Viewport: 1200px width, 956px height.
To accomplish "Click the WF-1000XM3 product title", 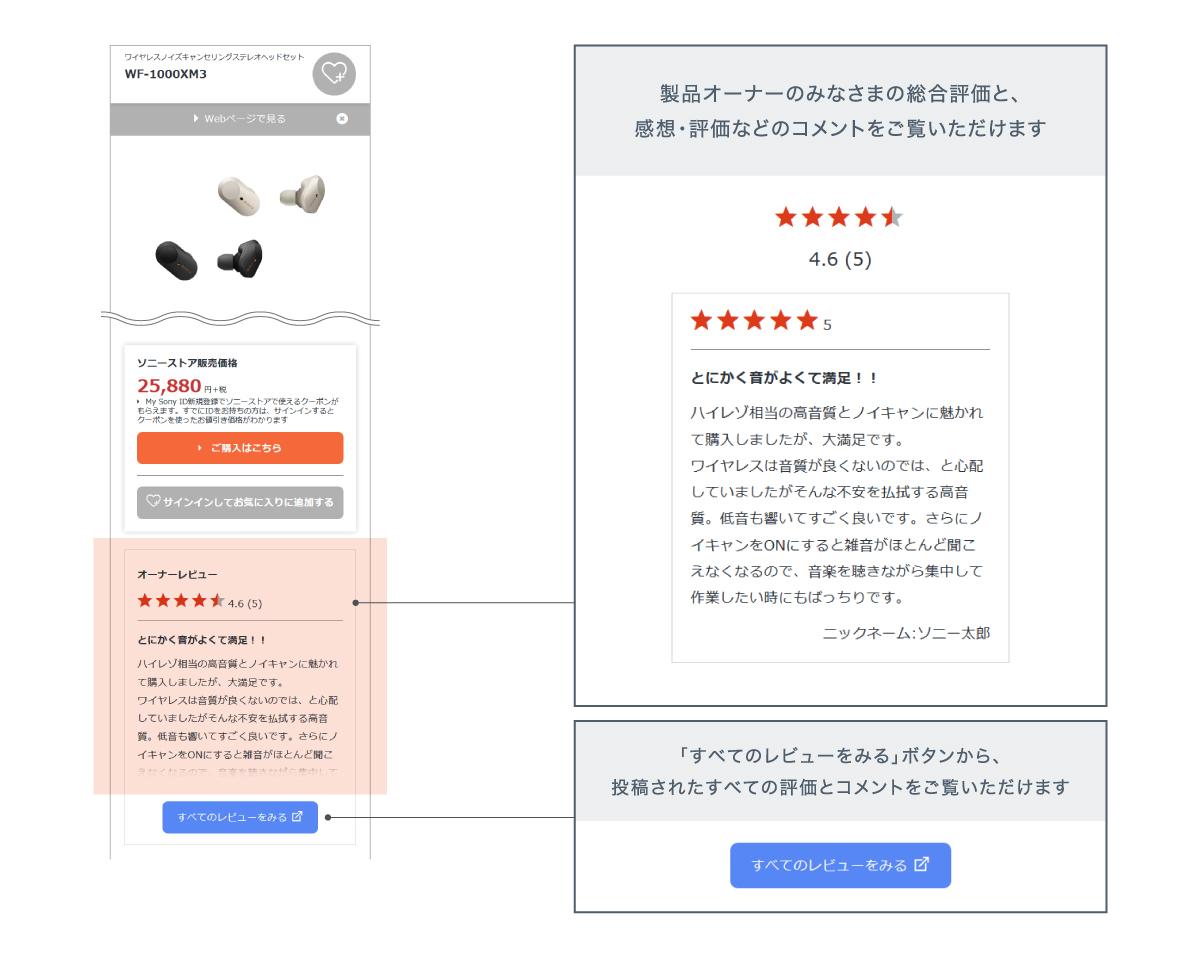I will point(166,74).
